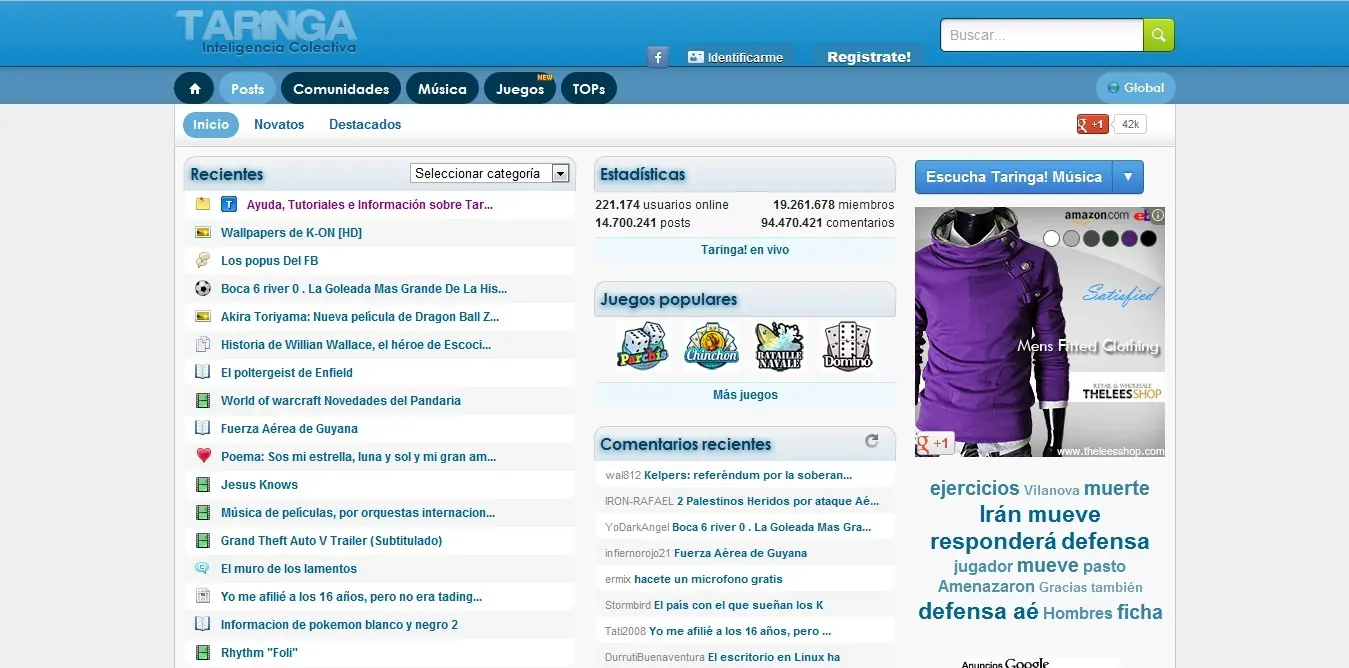Open the Juegos navigation tab
Image resolution: width=1349 pixels, height=668 pixels.
click(x=521, y=88)
